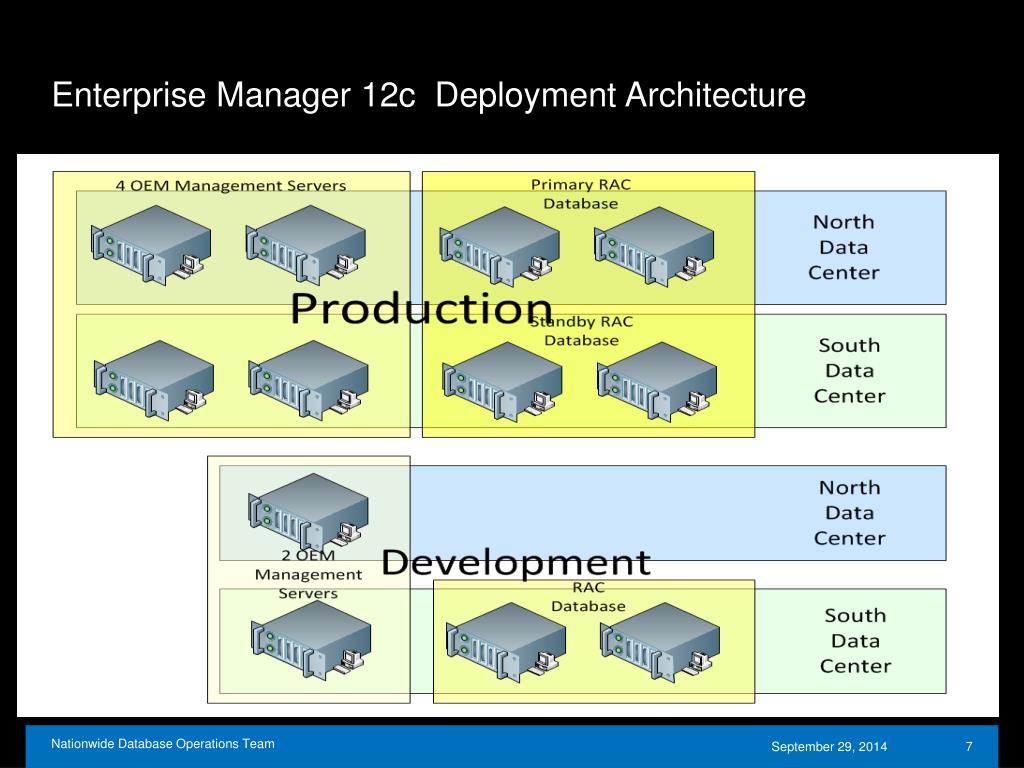
Task: Click the Development South Data Center OEM server icon
Action: click(x=312, y=640)
